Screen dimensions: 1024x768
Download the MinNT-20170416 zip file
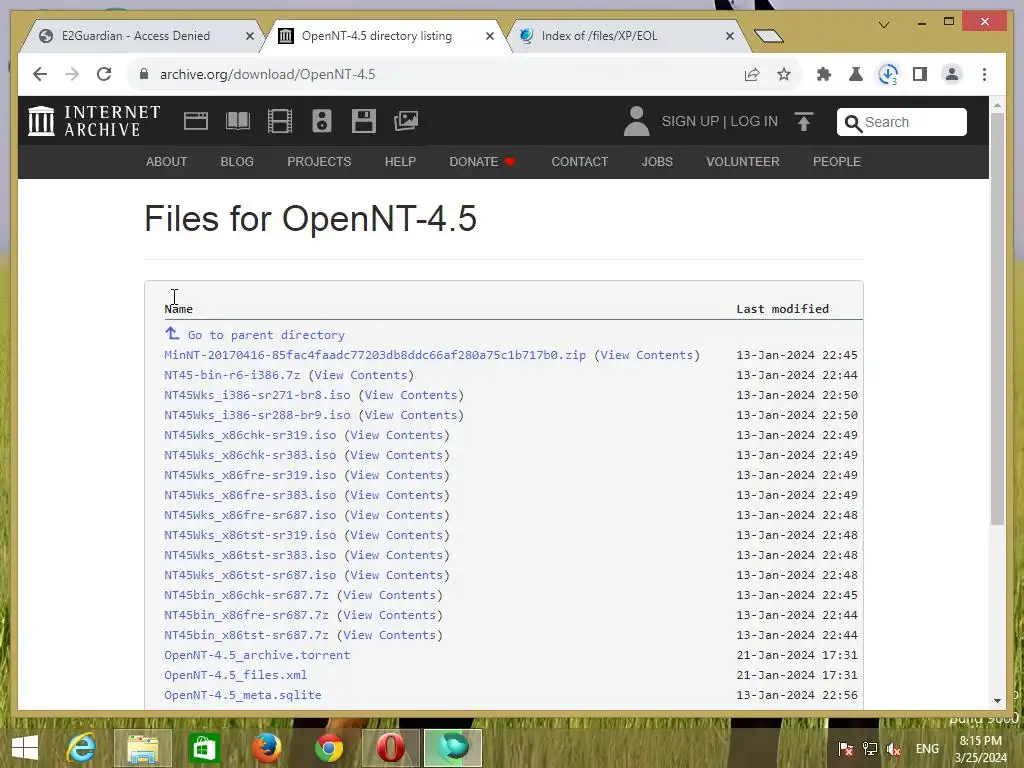pos(375,355)
